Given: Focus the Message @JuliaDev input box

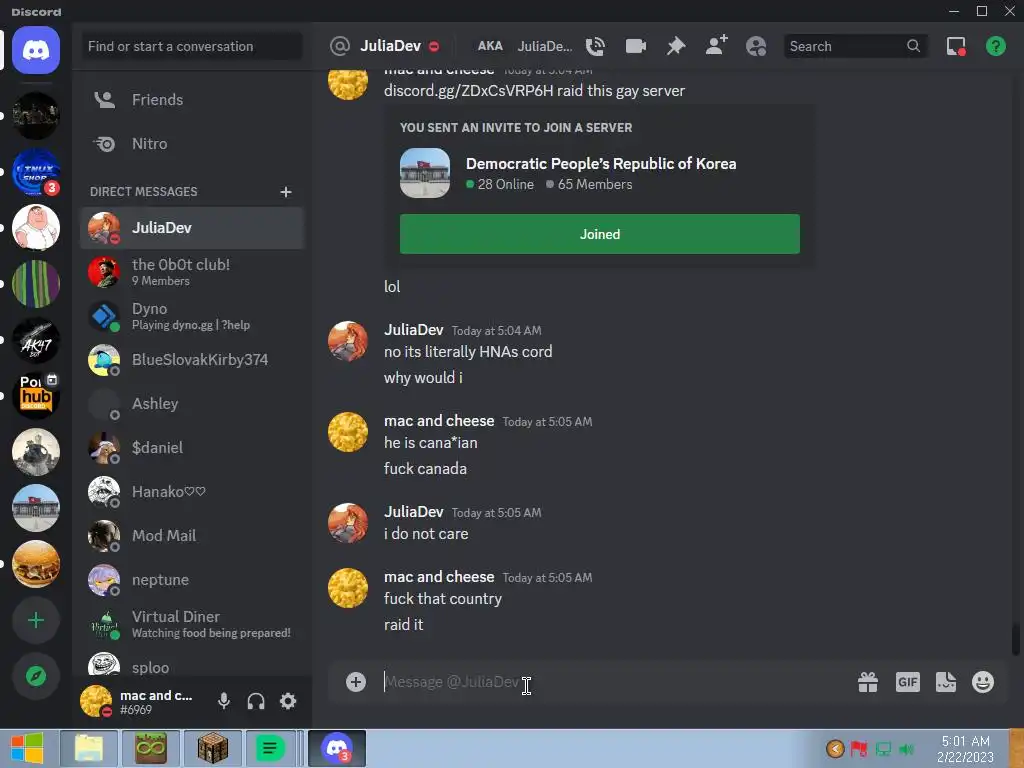Looking at the screenshot, I should (614, 682).
